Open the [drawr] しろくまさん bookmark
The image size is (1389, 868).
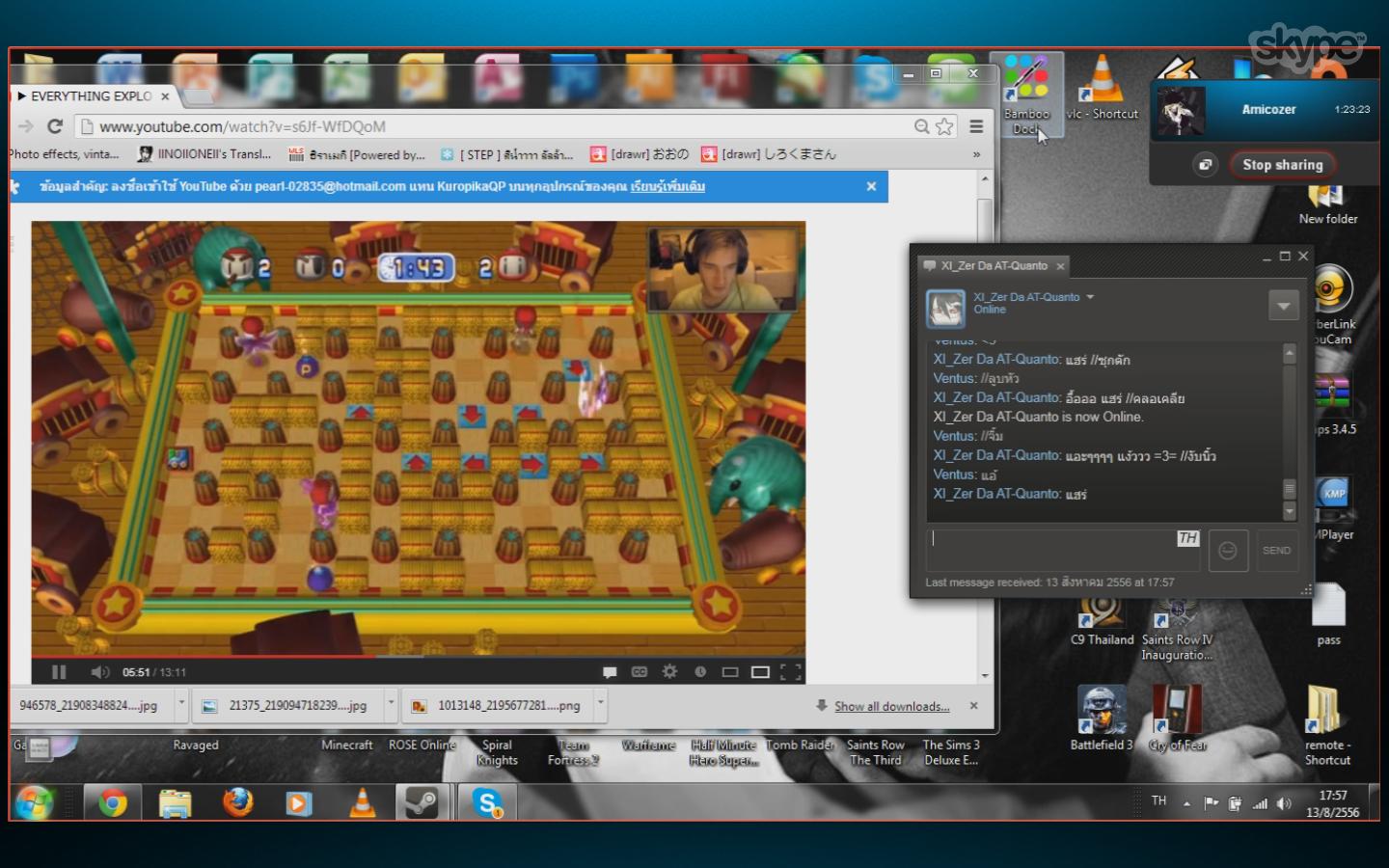click(x=769, y=154)
